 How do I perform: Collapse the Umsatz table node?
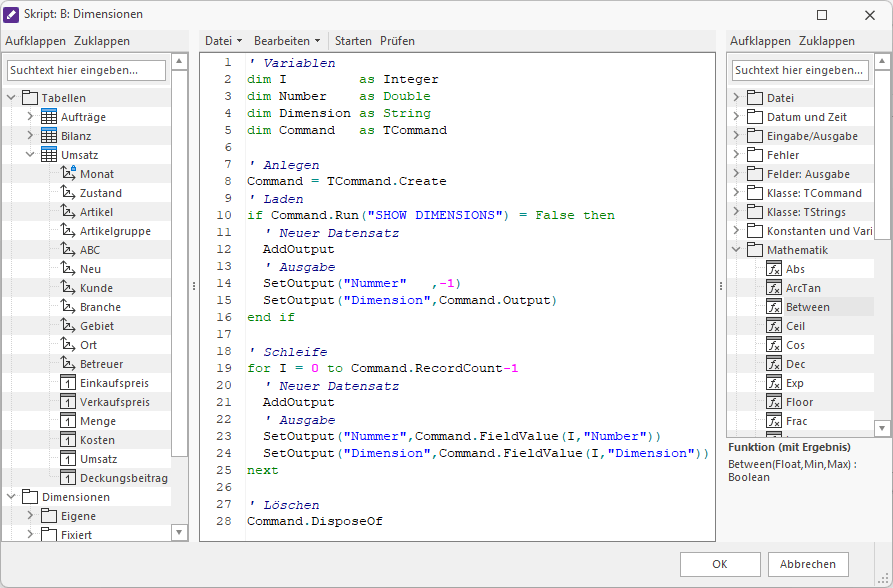click(30, 155)
